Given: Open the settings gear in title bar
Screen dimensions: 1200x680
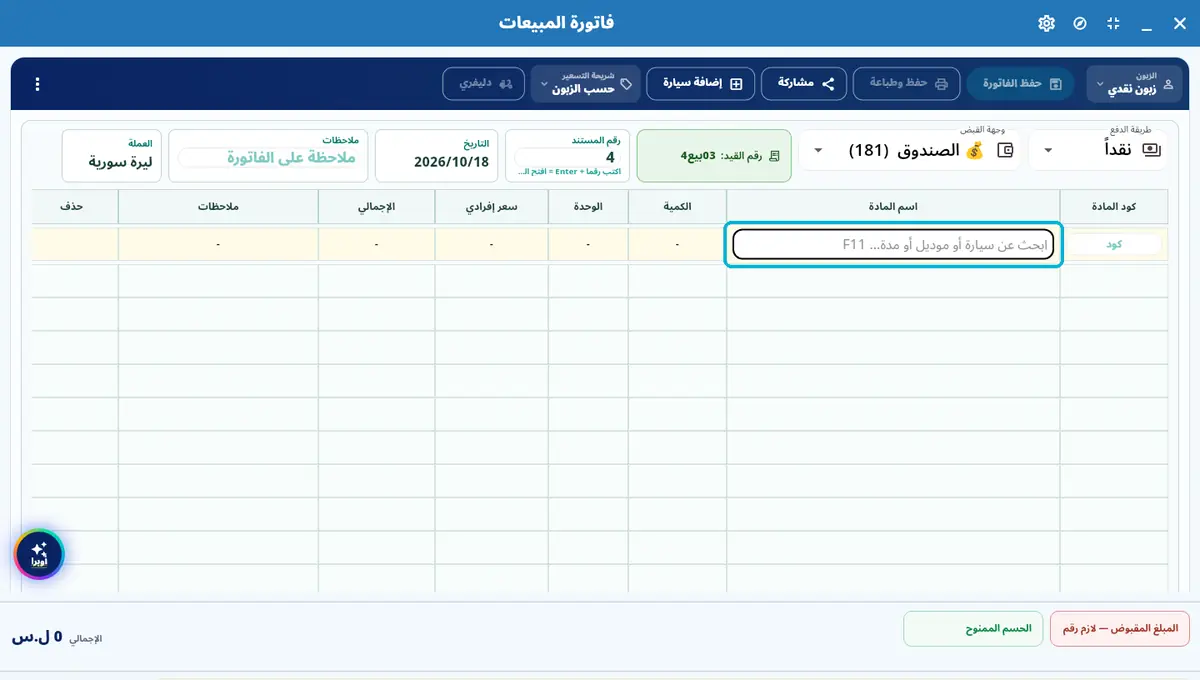Looking at the screenshot, I should (x=1047, y=23).
